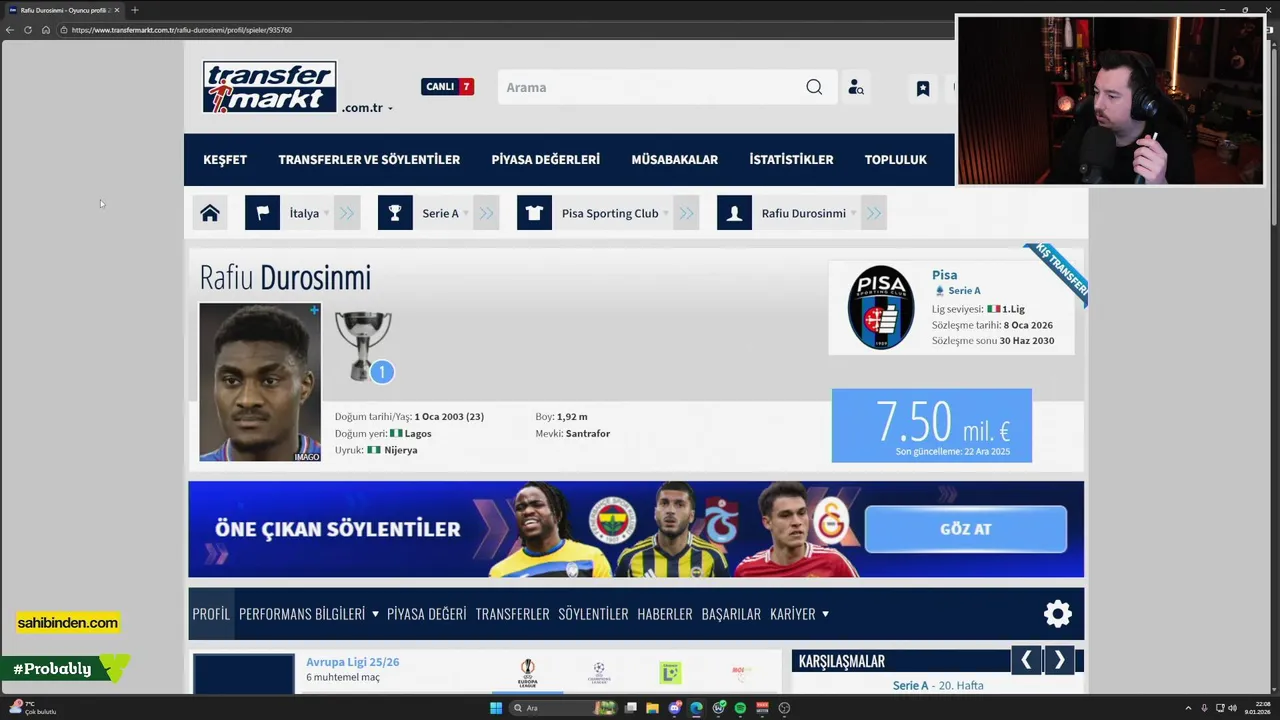The image size is (1280, 720).
Task: Click the CANLI live button
Action: click(x=447, y=87)
